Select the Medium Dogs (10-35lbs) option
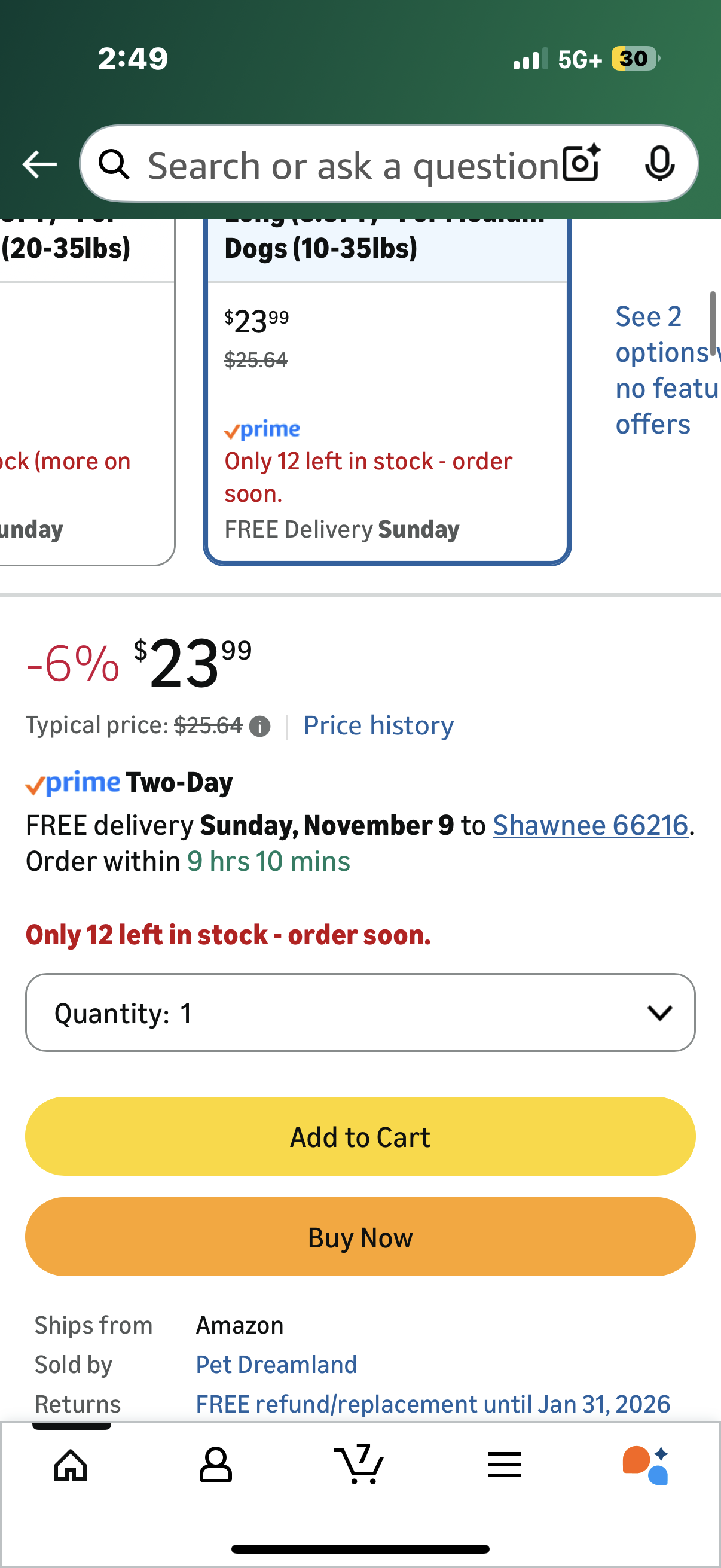 click(x=387, y=389)
